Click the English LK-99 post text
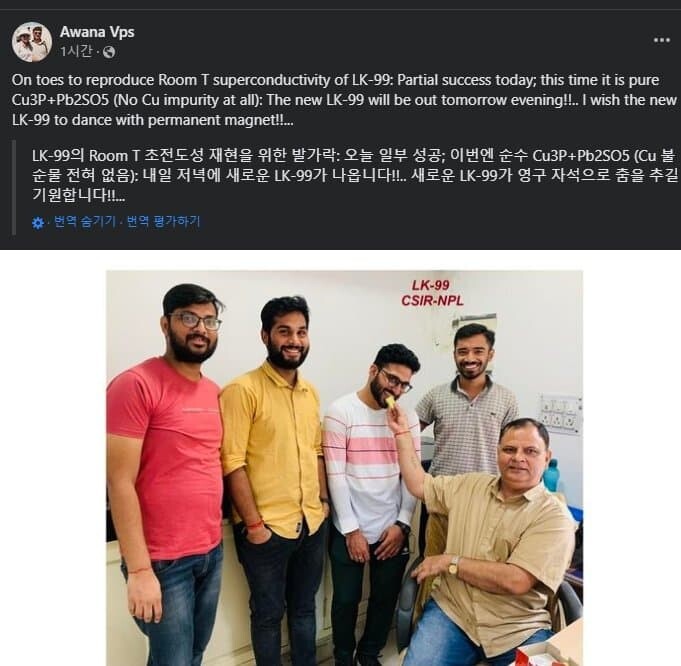Viewport: 681px width, 666px height. (x=344, y=100)
